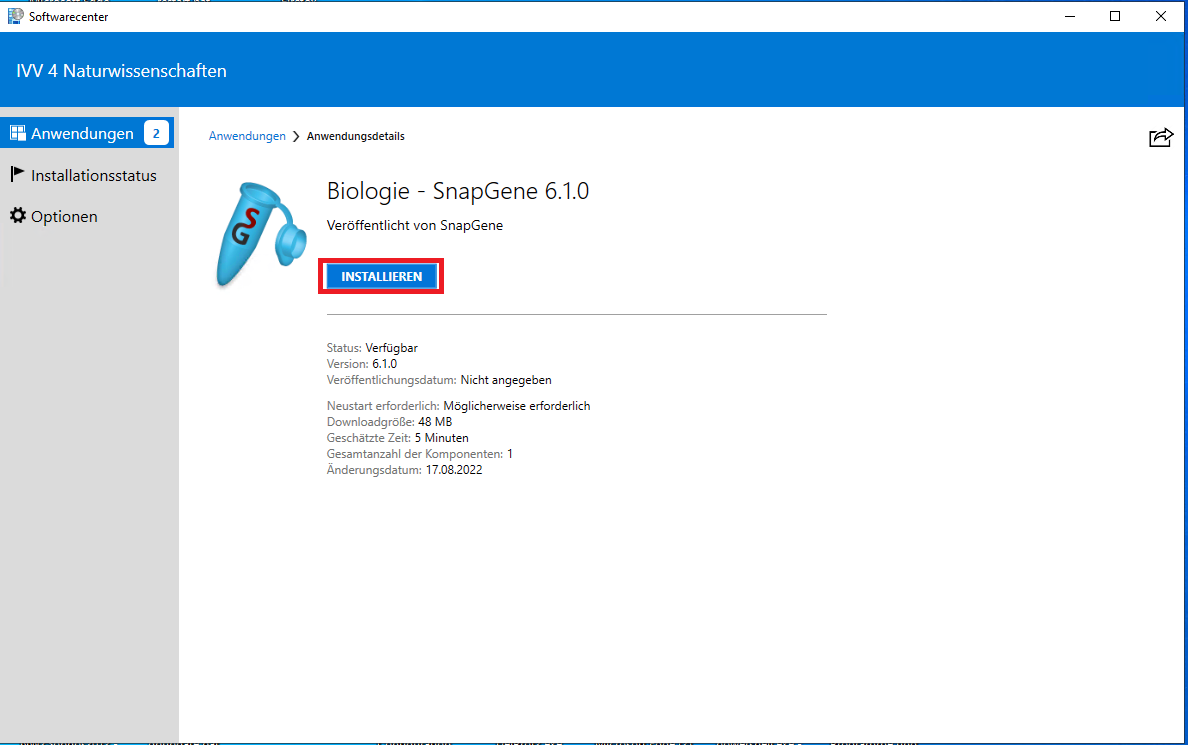This screenshot has width=1188, height=745.
Task: Open the Optionen section label
Action: coord(64,217)
